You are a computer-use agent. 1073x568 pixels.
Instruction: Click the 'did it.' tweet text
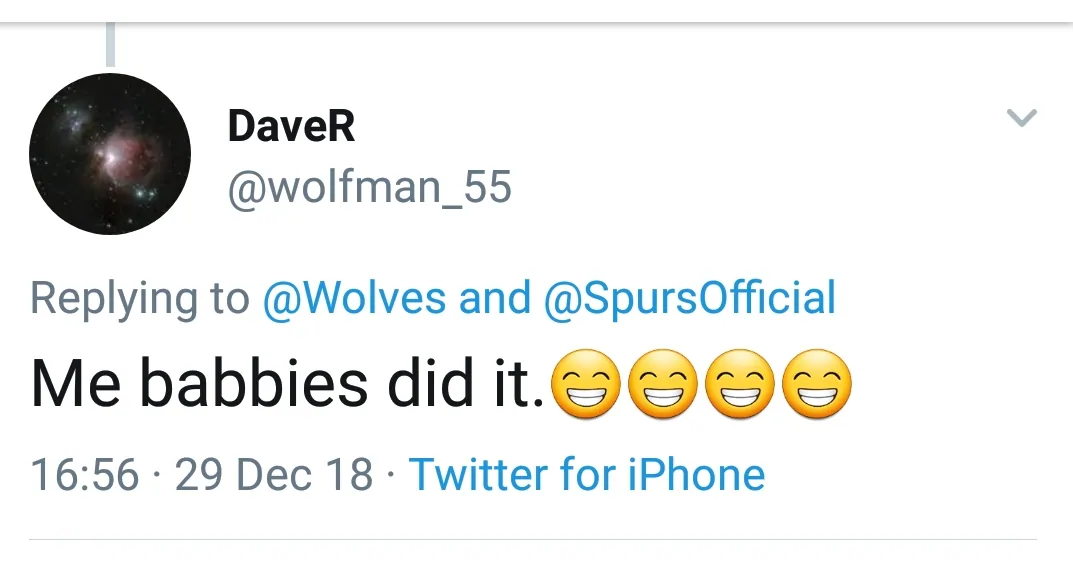(x=467, y=385)
